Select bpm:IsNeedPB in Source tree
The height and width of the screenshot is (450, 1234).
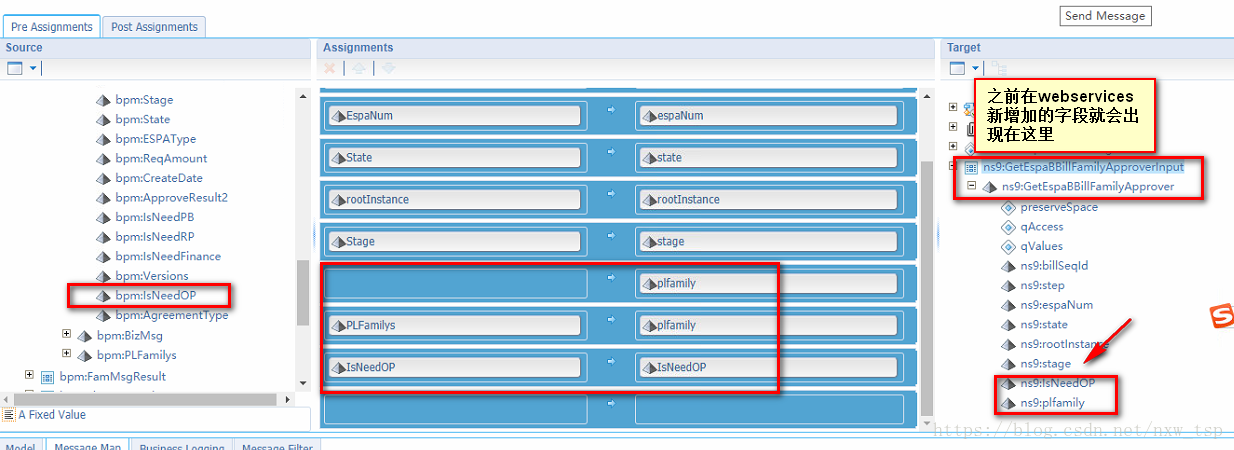[x=154, y=217]
